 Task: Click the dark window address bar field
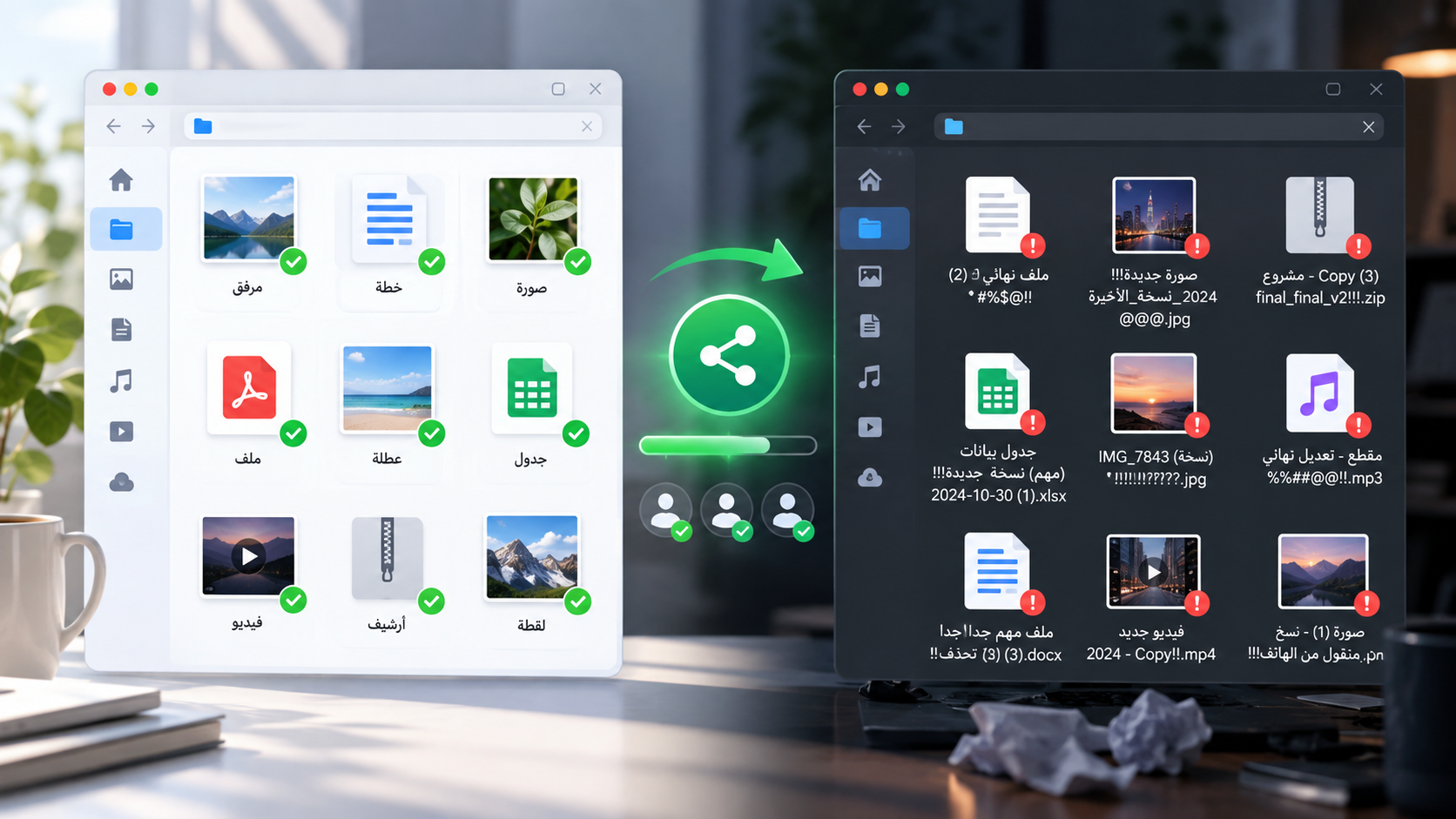point(1159,127)
